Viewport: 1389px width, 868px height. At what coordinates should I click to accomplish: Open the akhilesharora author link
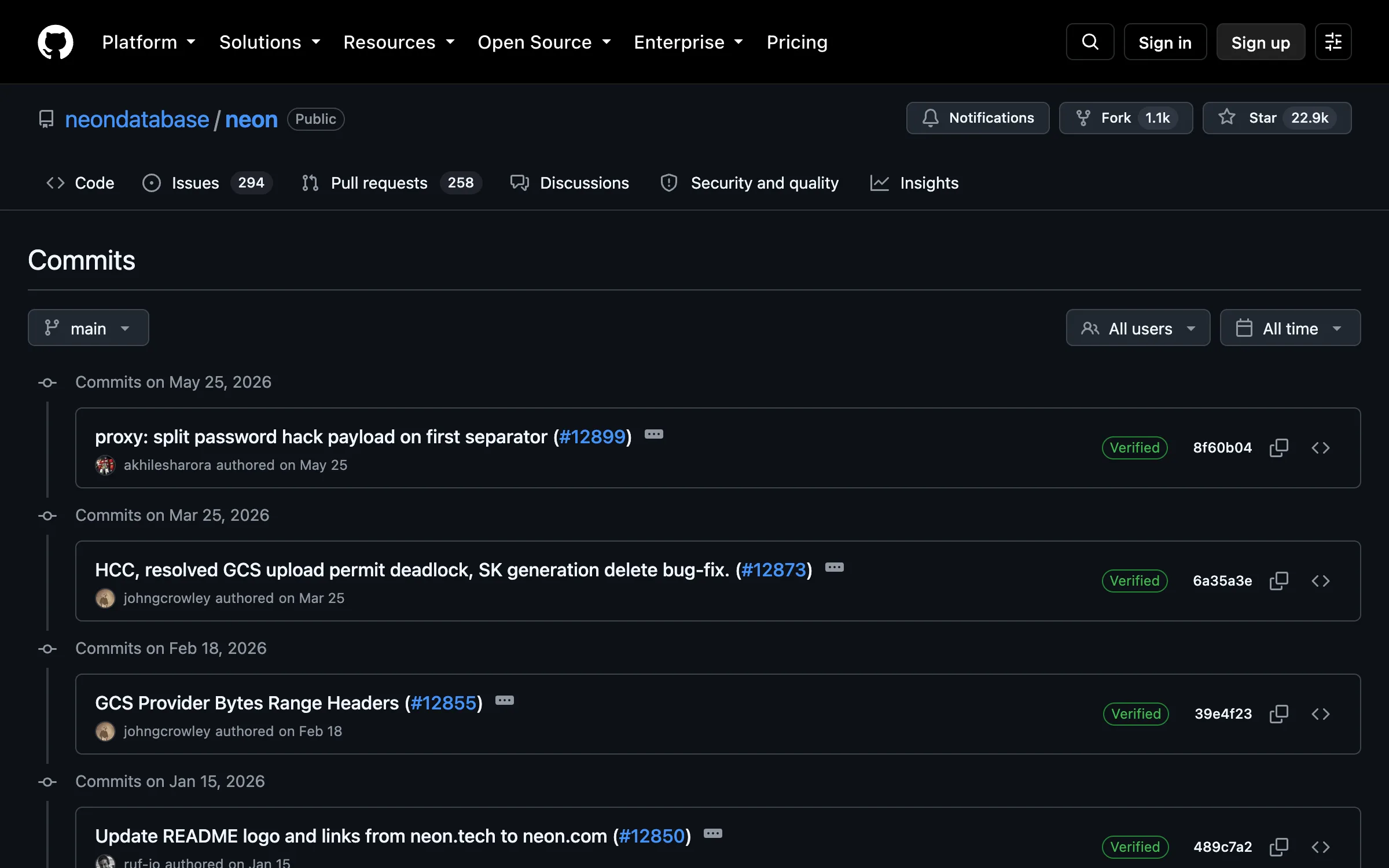coord(167,465)
